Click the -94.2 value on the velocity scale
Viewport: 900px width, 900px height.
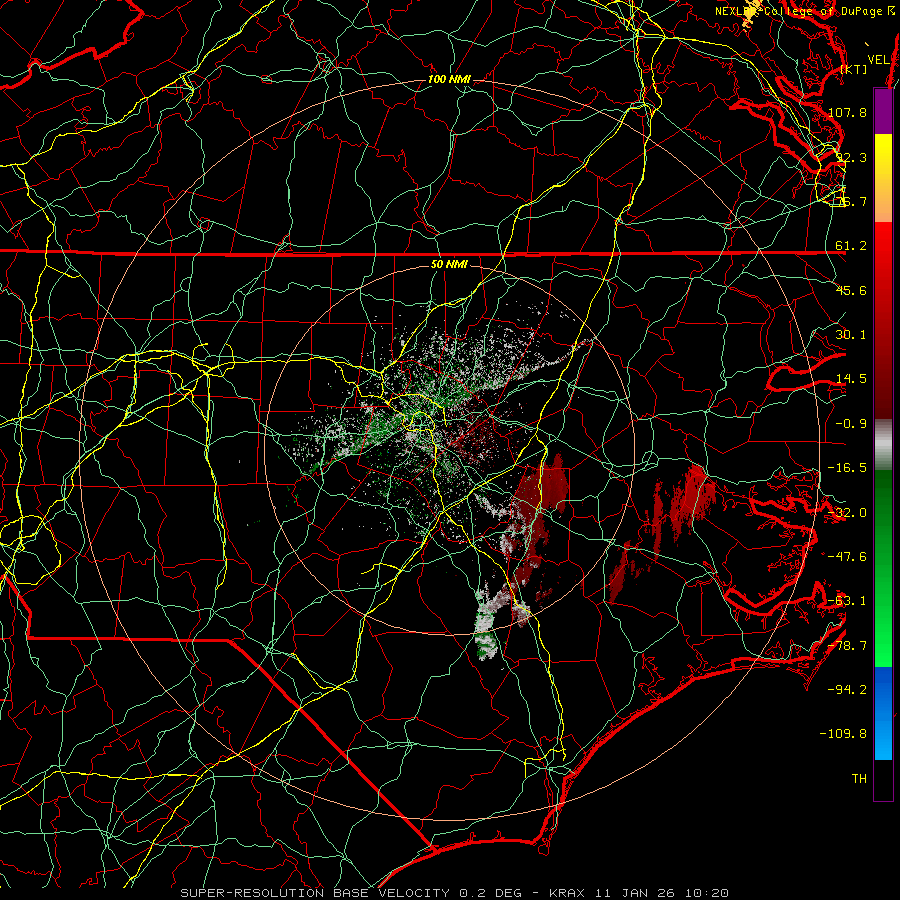click(847, 690)
